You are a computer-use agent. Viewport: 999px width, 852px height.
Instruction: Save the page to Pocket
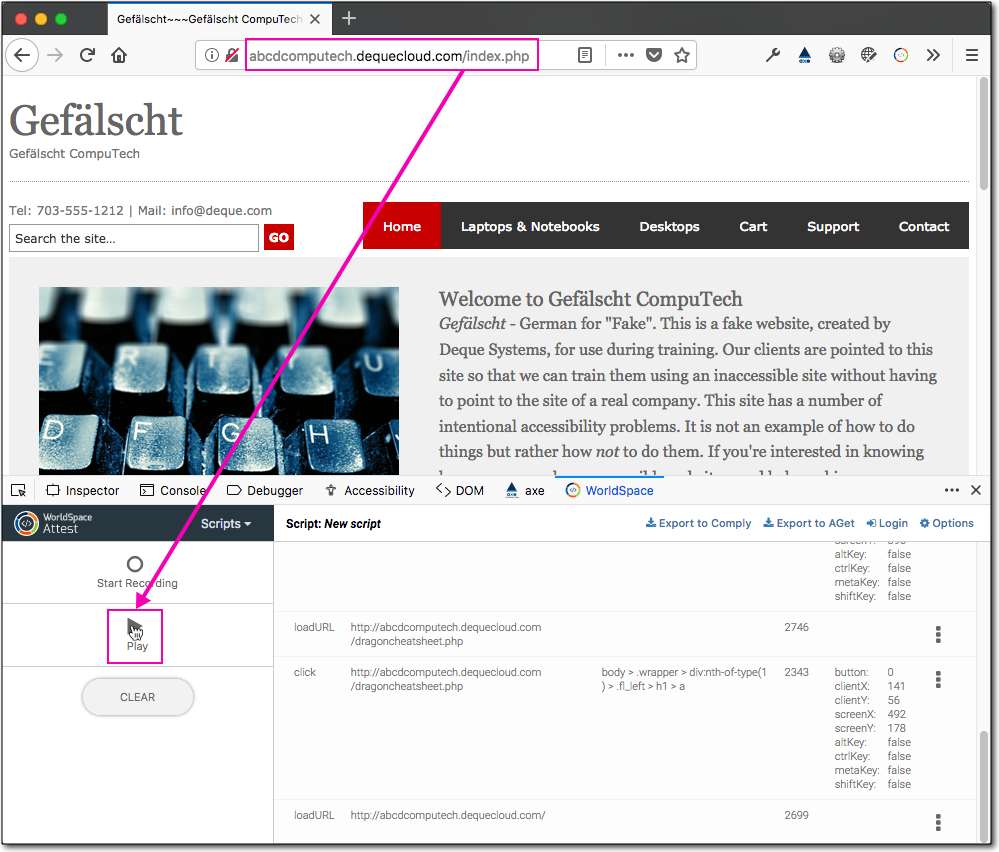(654, 55)
